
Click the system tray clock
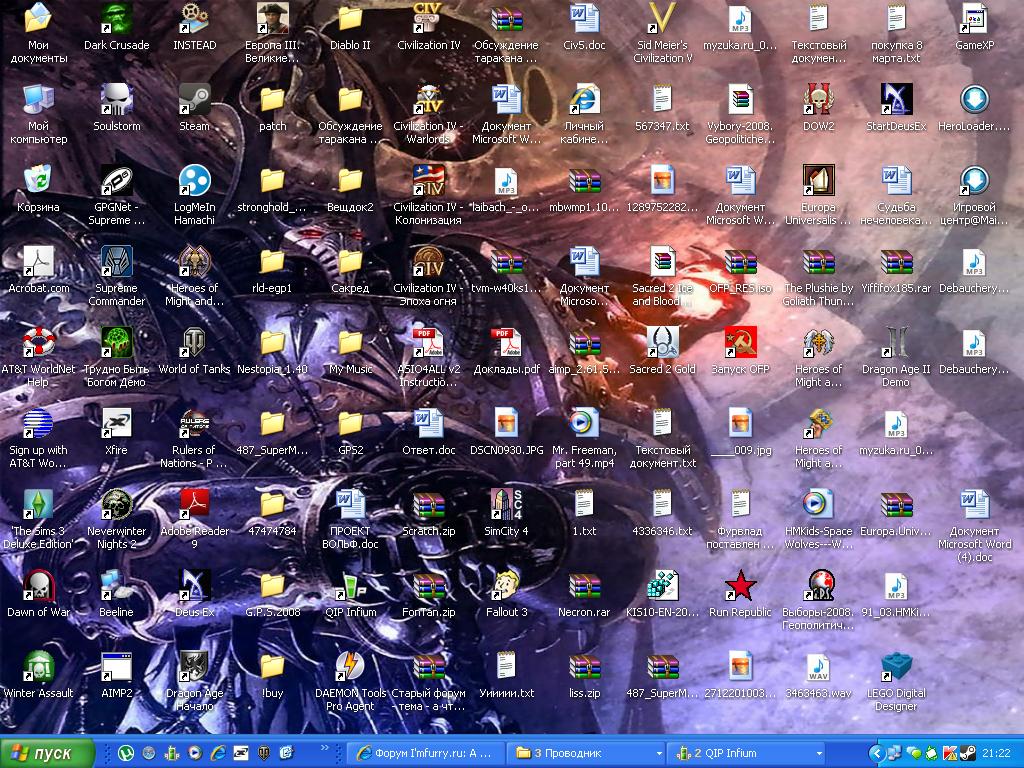click(996, 753)
